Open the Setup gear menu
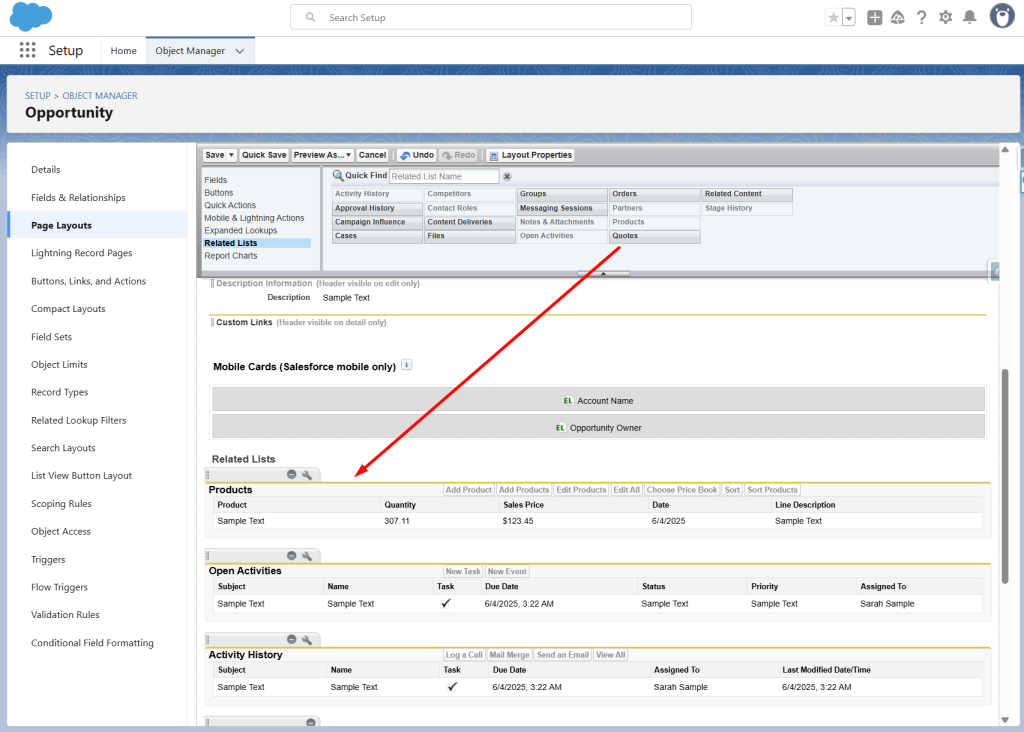The width and height of the screenshot is (1024, 732). point(945,17)
